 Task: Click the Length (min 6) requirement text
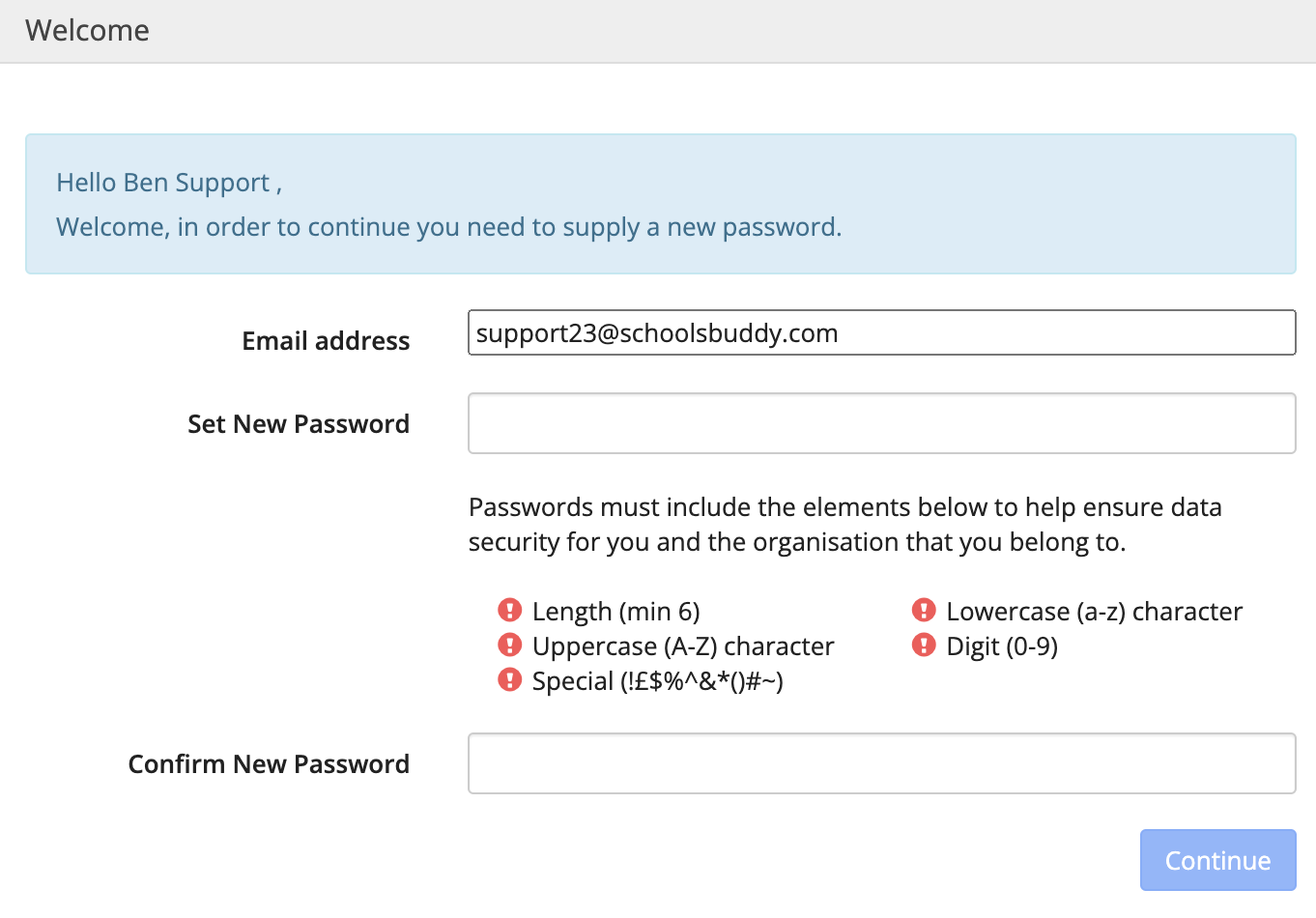pos(616,612)
